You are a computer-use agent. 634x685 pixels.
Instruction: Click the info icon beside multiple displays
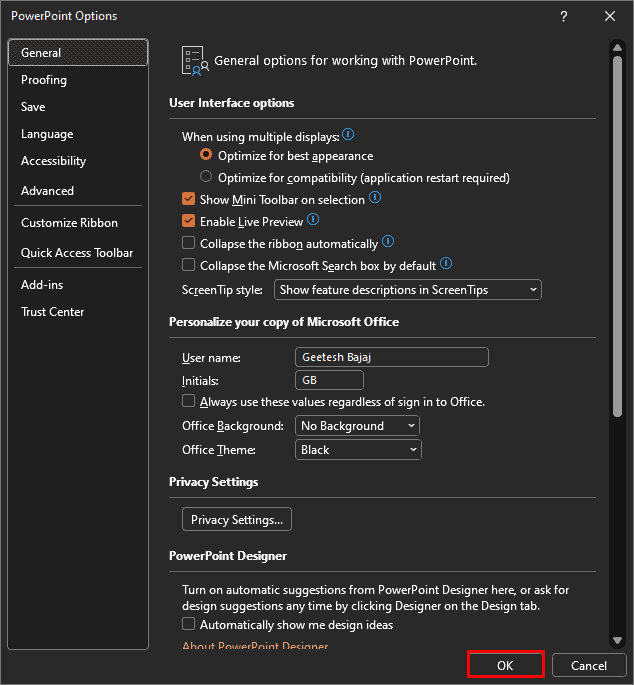(x=348, y=135)
